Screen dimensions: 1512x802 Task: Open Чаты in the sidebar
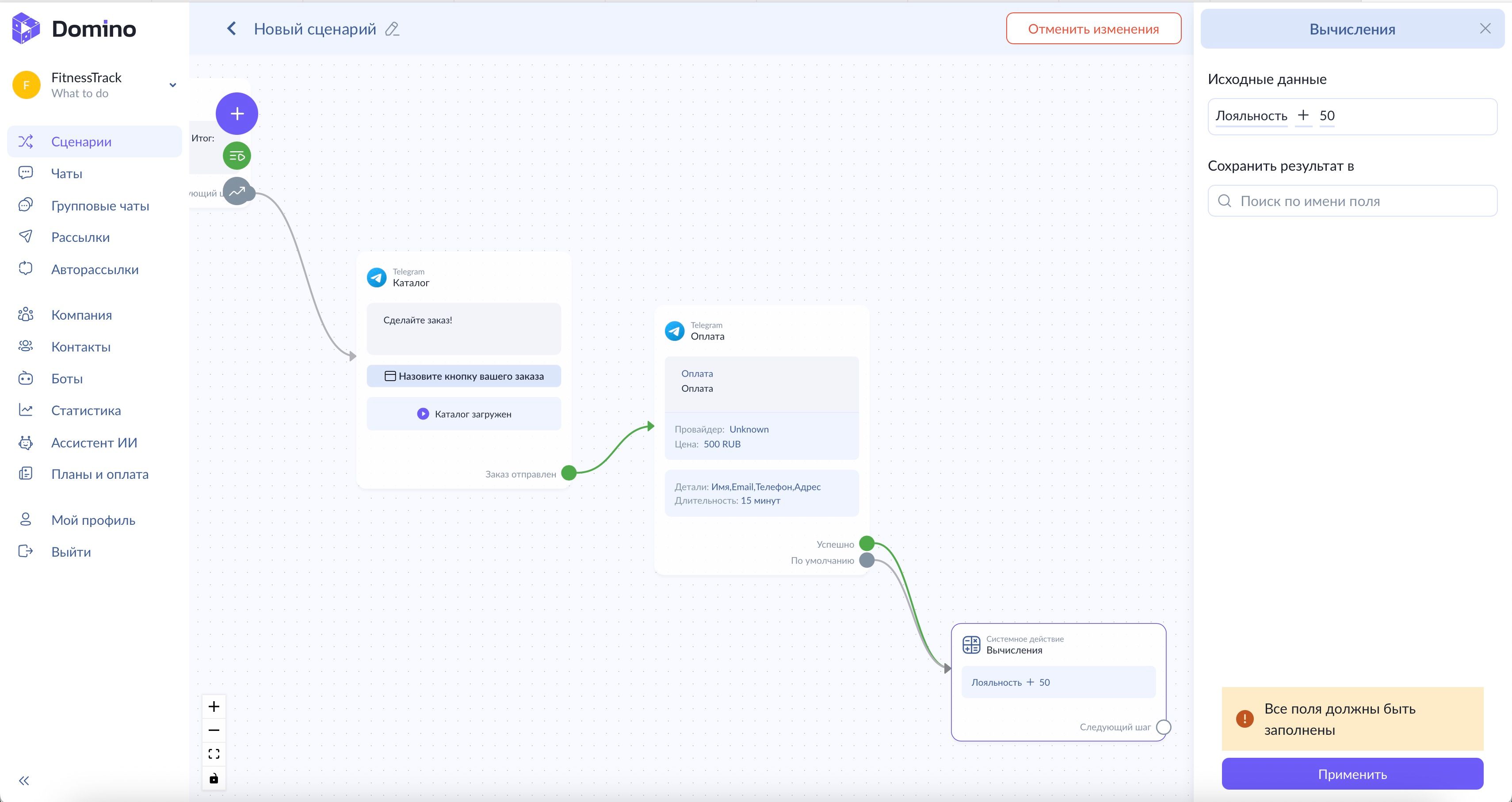click(66, 173)
